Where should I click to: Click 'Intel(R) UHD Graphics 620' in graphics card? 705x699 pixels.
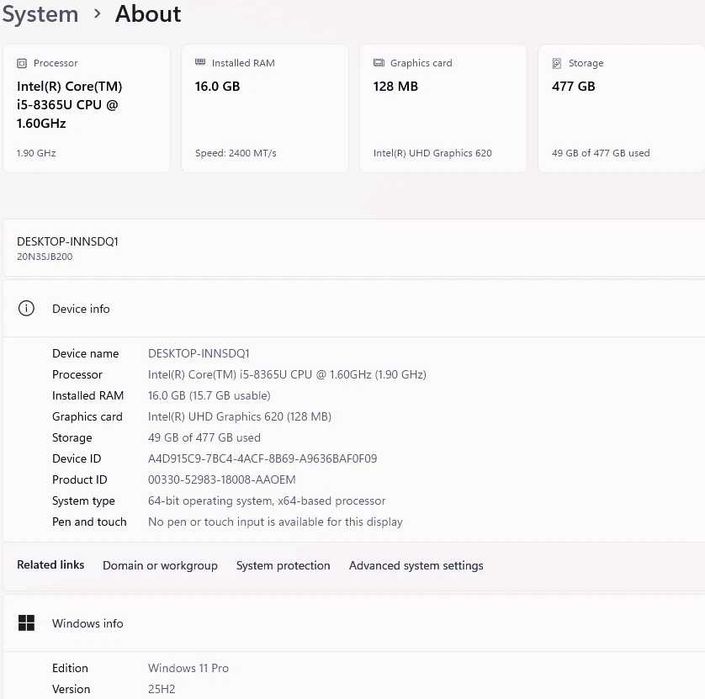(433, 153)
